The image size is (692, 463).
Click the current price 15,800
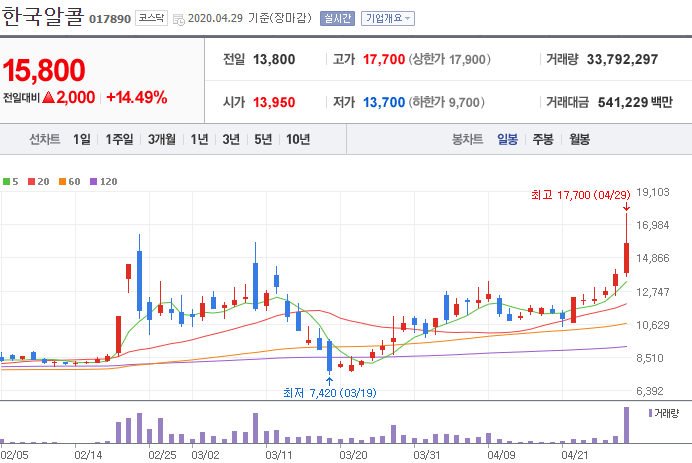pyautogui.click(x=44, y=70)
